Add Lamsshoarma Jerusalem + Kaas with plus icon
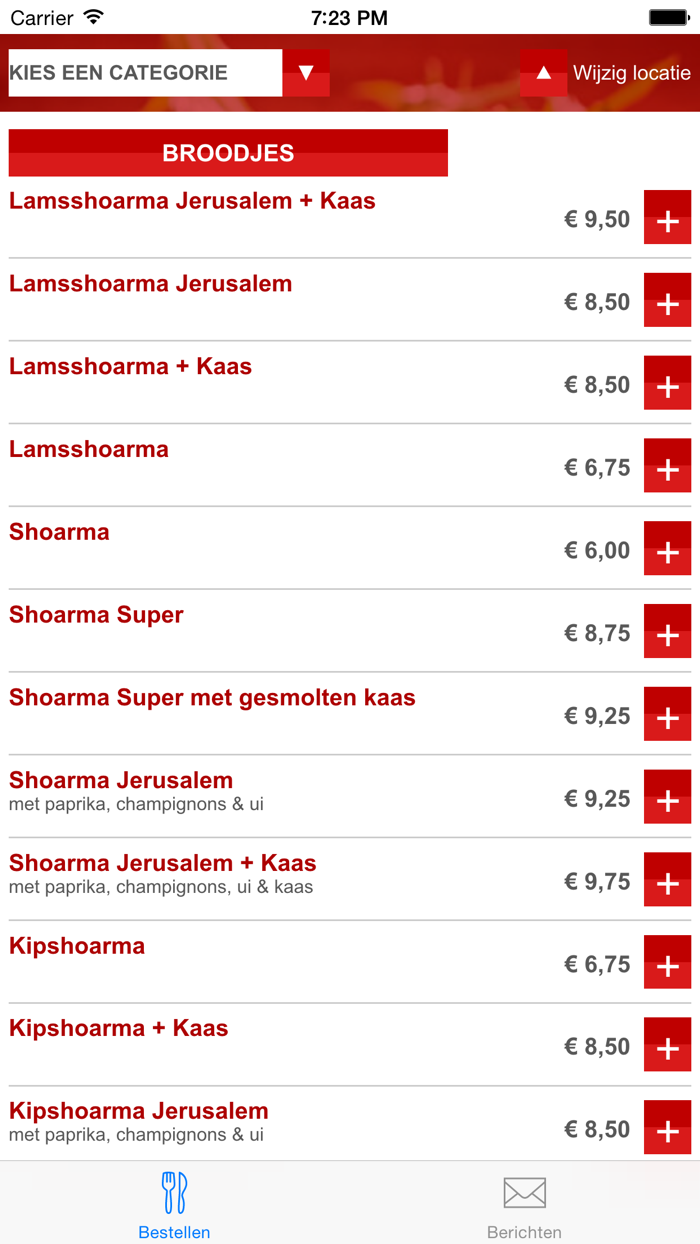700x1244 pixels. [667, 217]
